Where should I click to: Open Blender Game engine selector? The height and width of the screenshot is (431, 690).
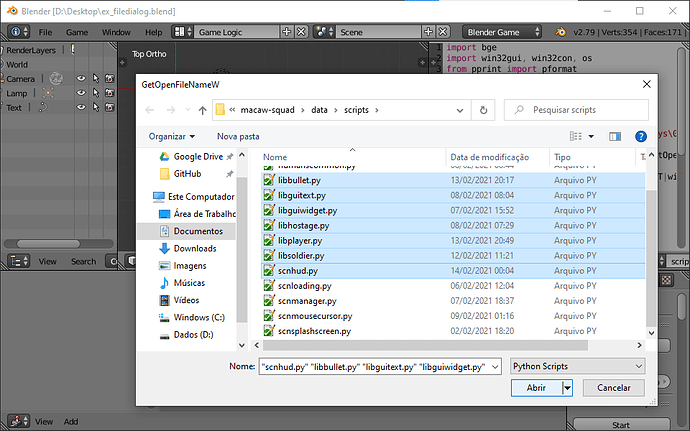502,32
